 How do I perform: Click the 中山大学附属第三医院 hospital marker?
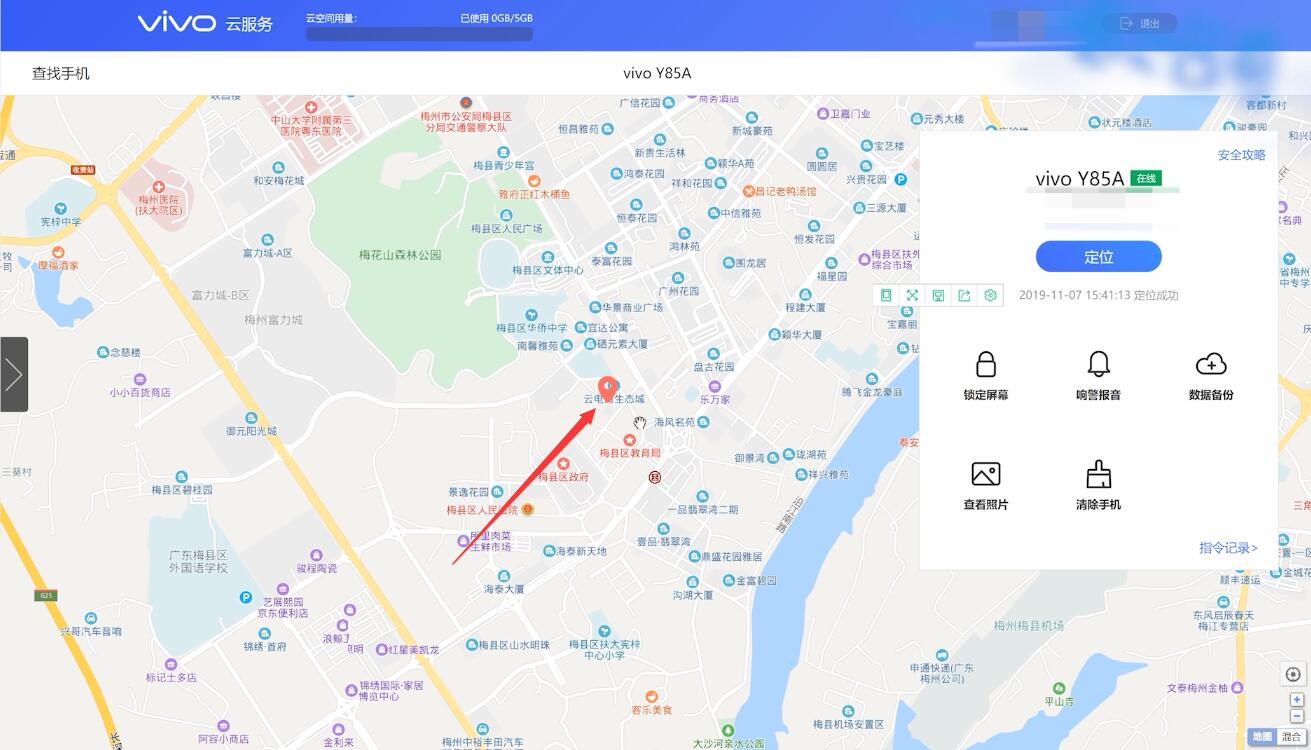point(311,107)
